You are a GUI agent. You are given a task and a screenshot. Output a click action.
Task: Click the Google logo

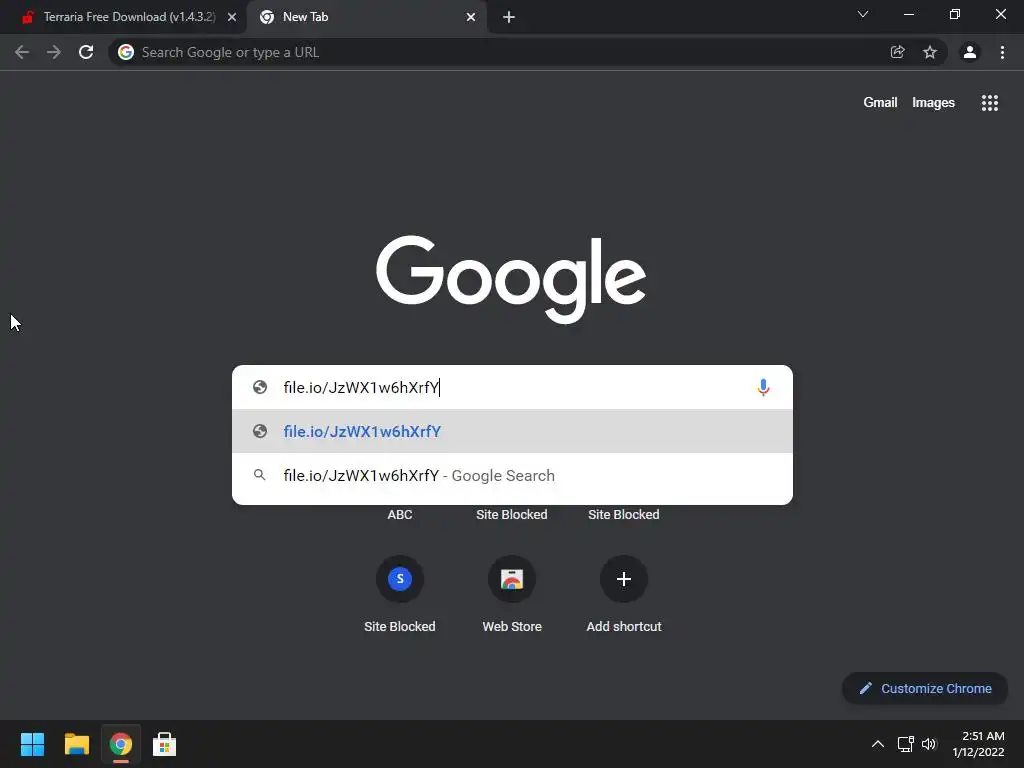tap(511, 279)
